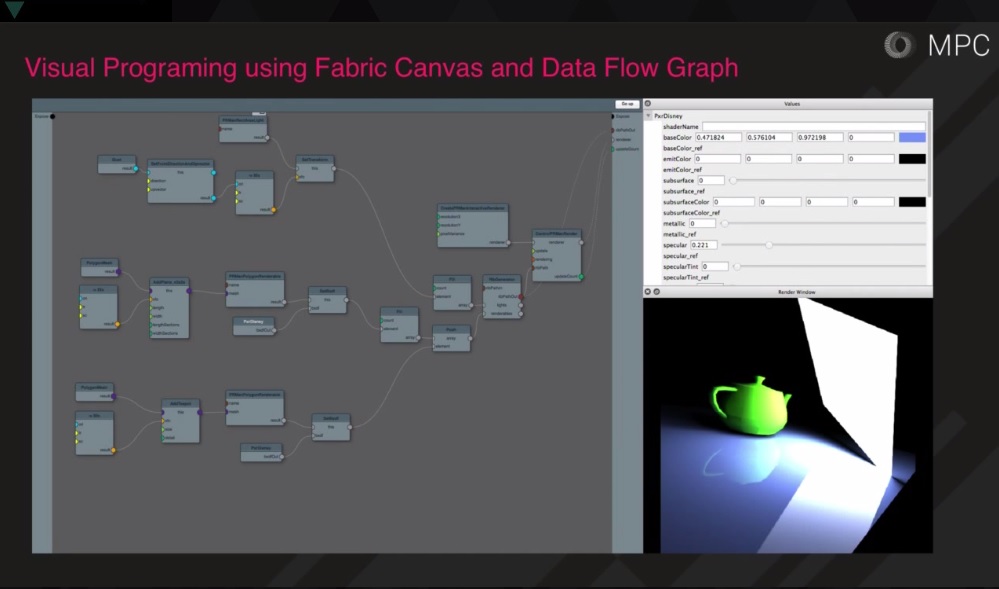Screen dimensions: 999x589
Task: Click the cyan result port of Quat node
Action: coord(136,168)
